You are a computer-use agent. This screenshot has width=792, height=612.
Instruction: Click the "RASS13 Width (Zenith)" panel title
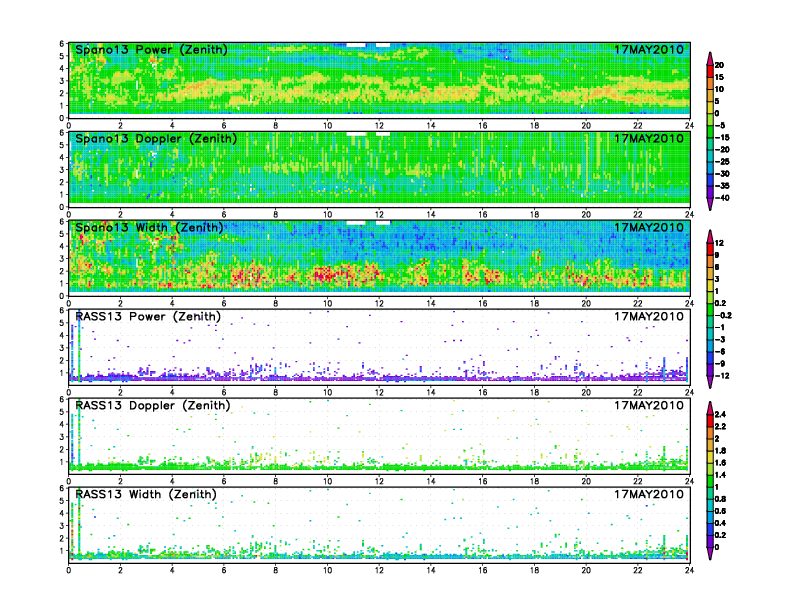point(146,494)
